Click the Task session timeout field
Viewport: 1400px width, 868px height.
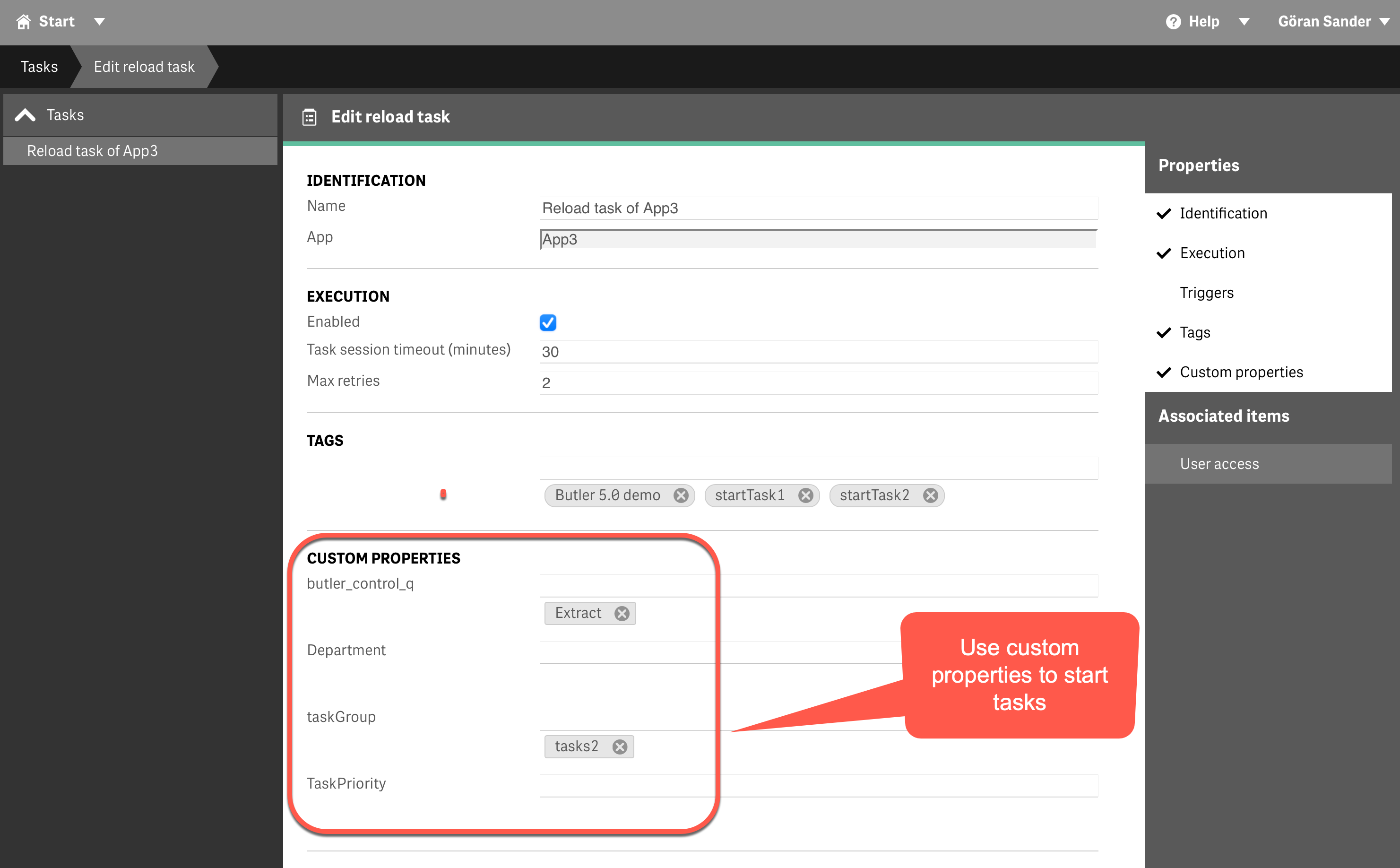click(818, 352)
